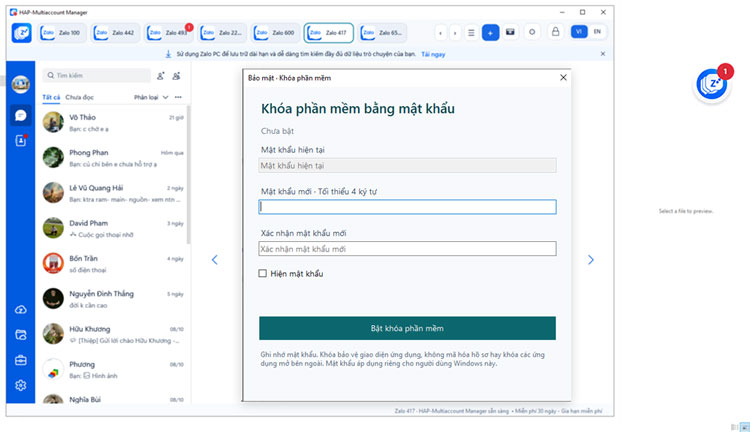The height and width of the screenshot is (432, 750).
Task: Click the add friend icon
Action: coord(161,76)
